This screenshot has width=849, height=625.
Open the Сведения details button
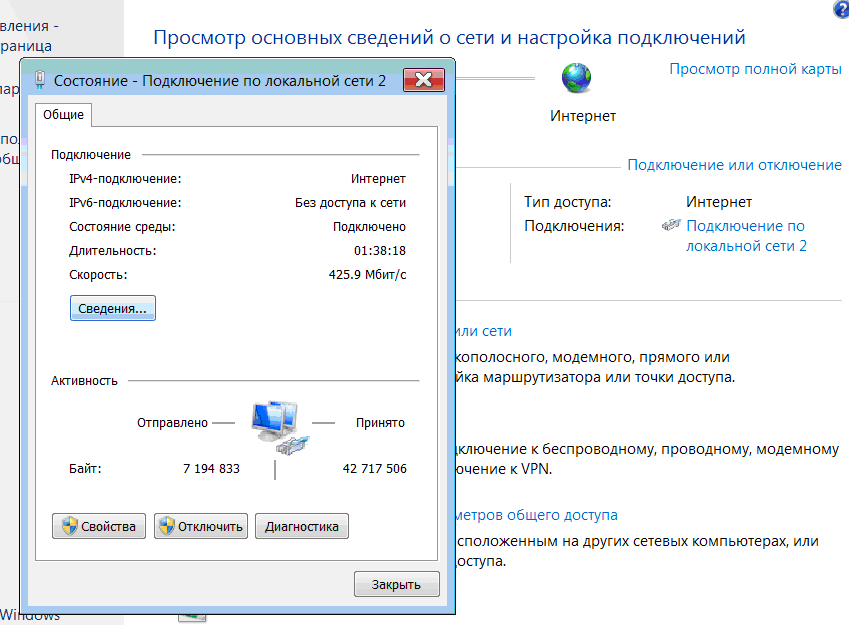(x=113, y=308)
